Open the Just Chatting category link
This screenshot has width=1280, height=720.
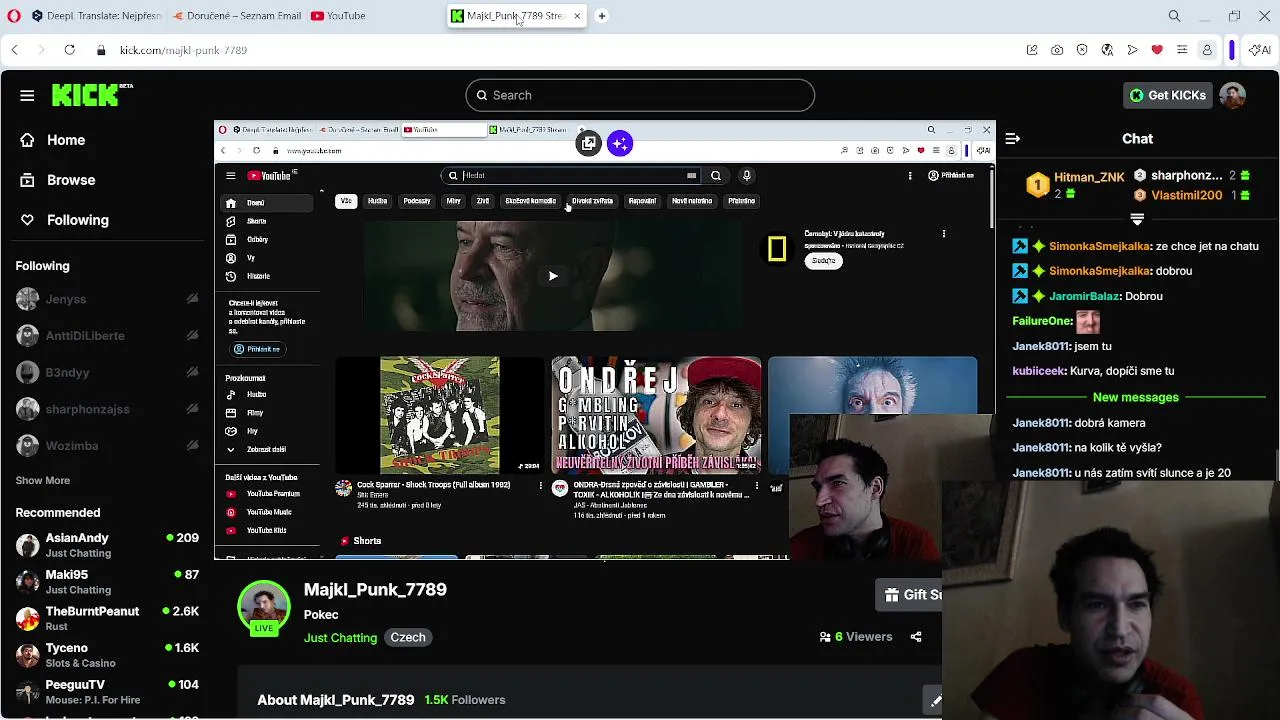pyautogui.click(x=340, y=638)
